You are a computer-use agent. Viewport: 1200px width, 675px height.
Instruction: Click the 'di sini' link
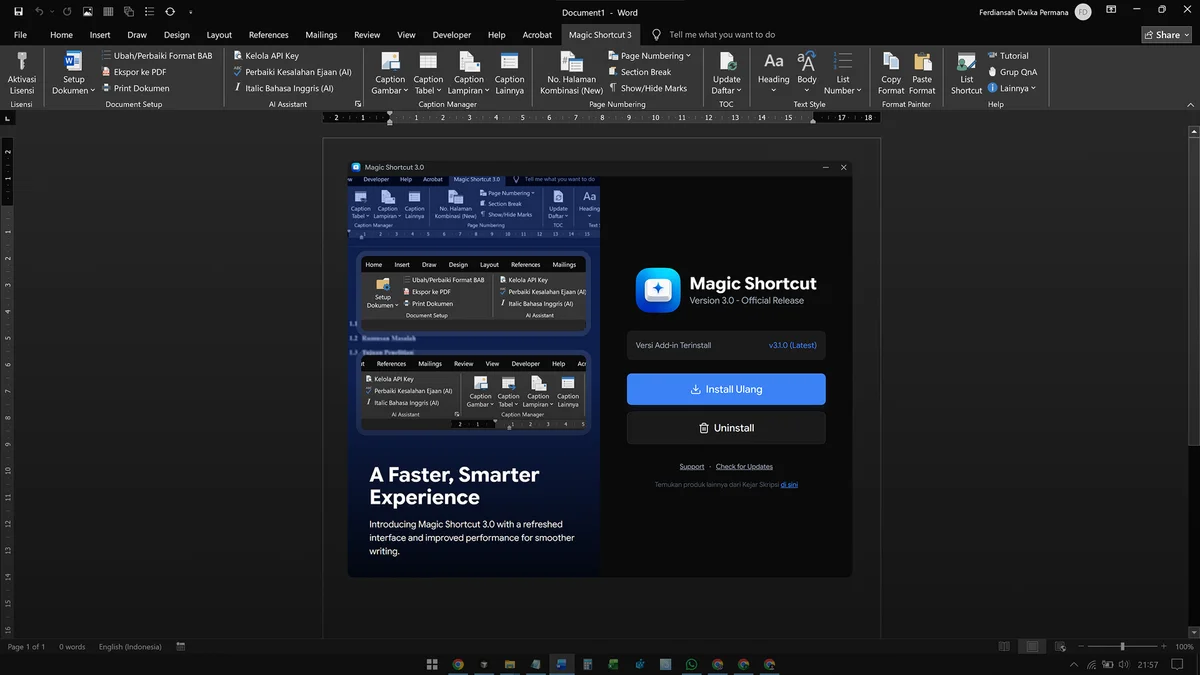click(x=789, y=485)
